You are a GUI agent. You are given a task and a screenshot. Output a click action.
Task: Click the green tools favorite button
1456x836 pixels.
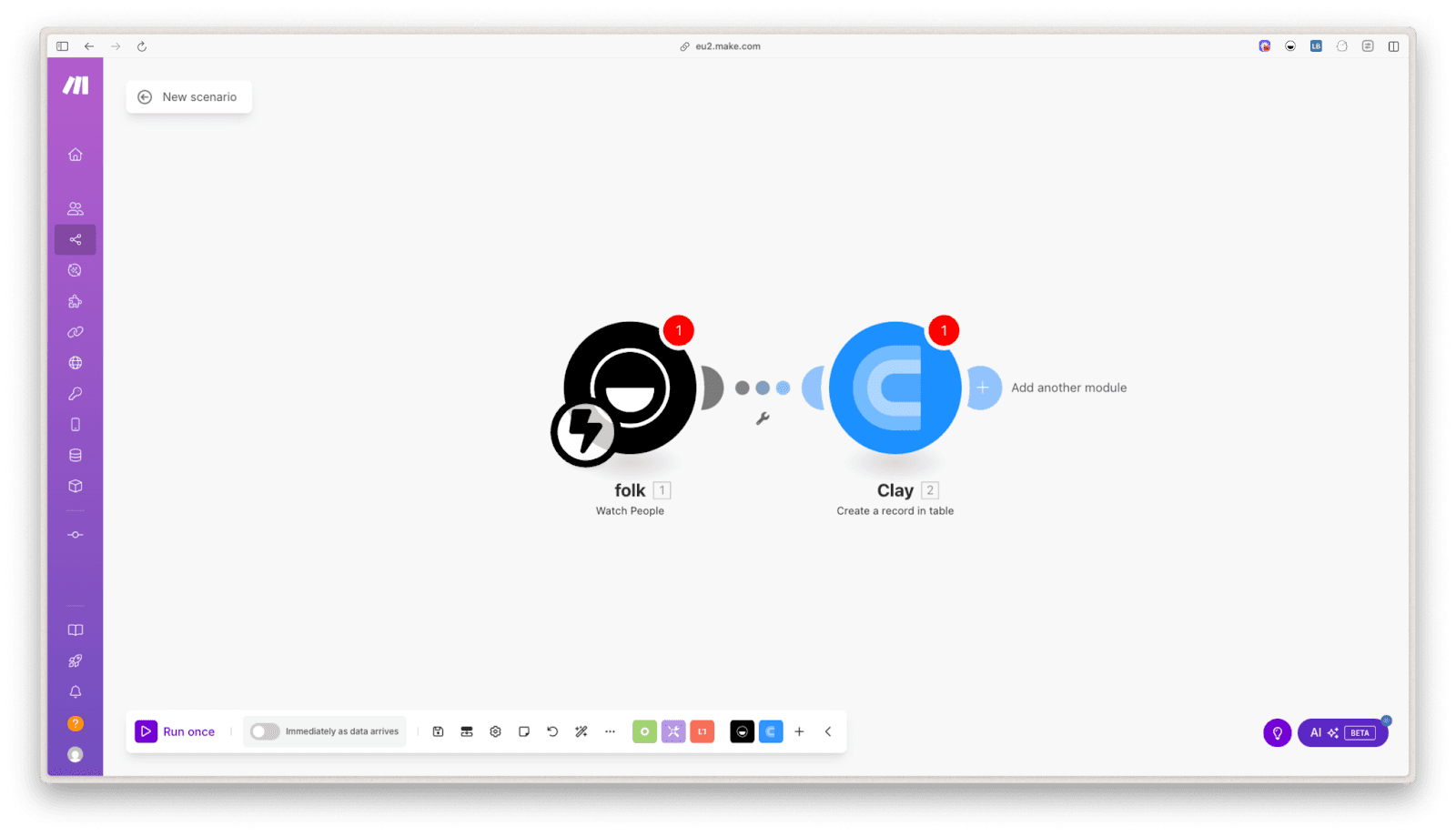pyautogui.click(x=644, y=731)
